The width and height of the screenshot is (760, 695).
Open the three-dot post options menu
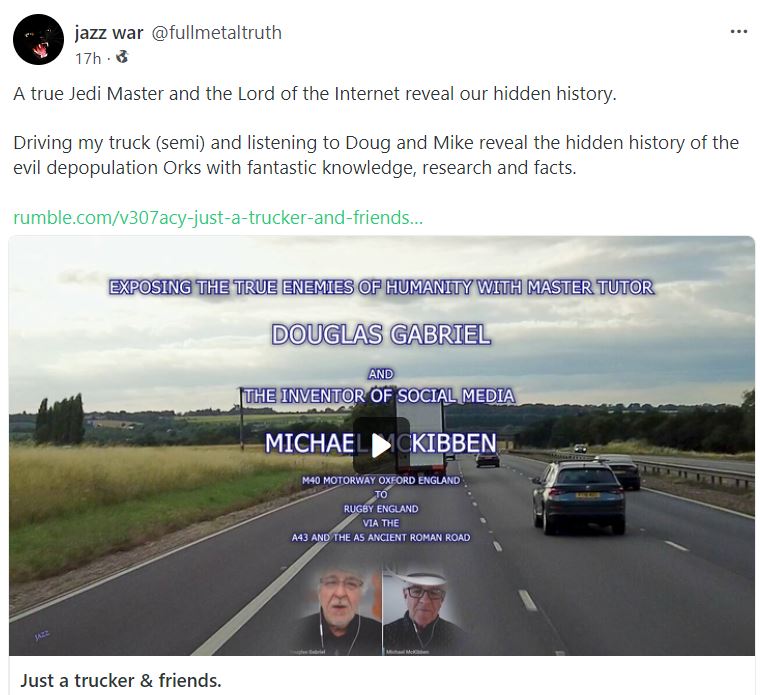[x=738, y=32]
